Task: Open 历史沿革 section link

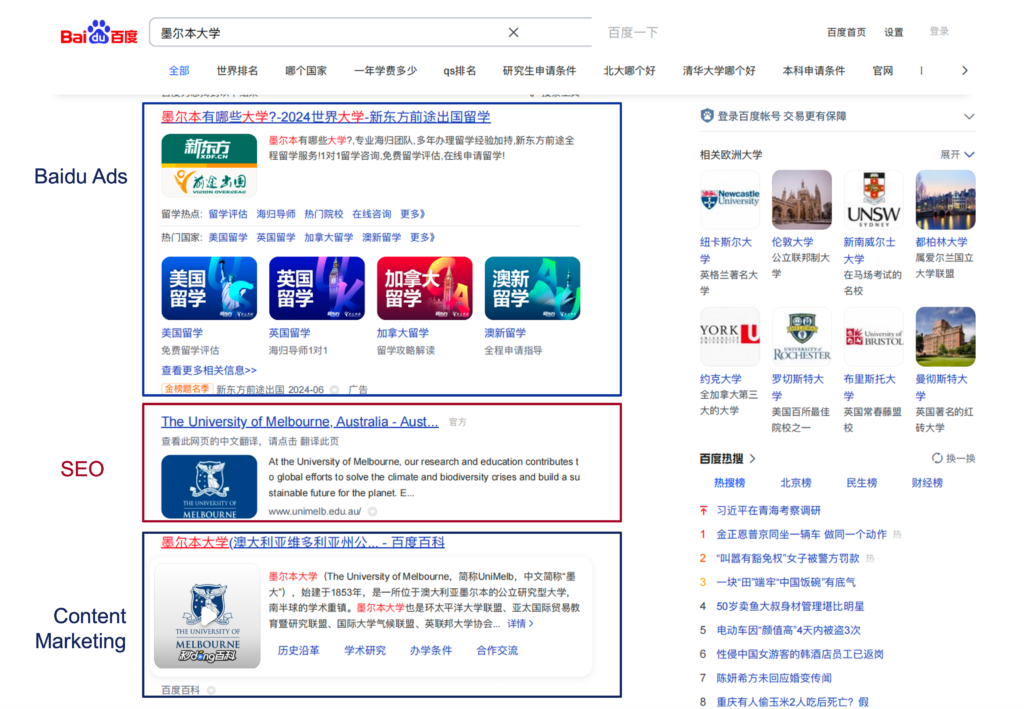Action: click(298, 650)
